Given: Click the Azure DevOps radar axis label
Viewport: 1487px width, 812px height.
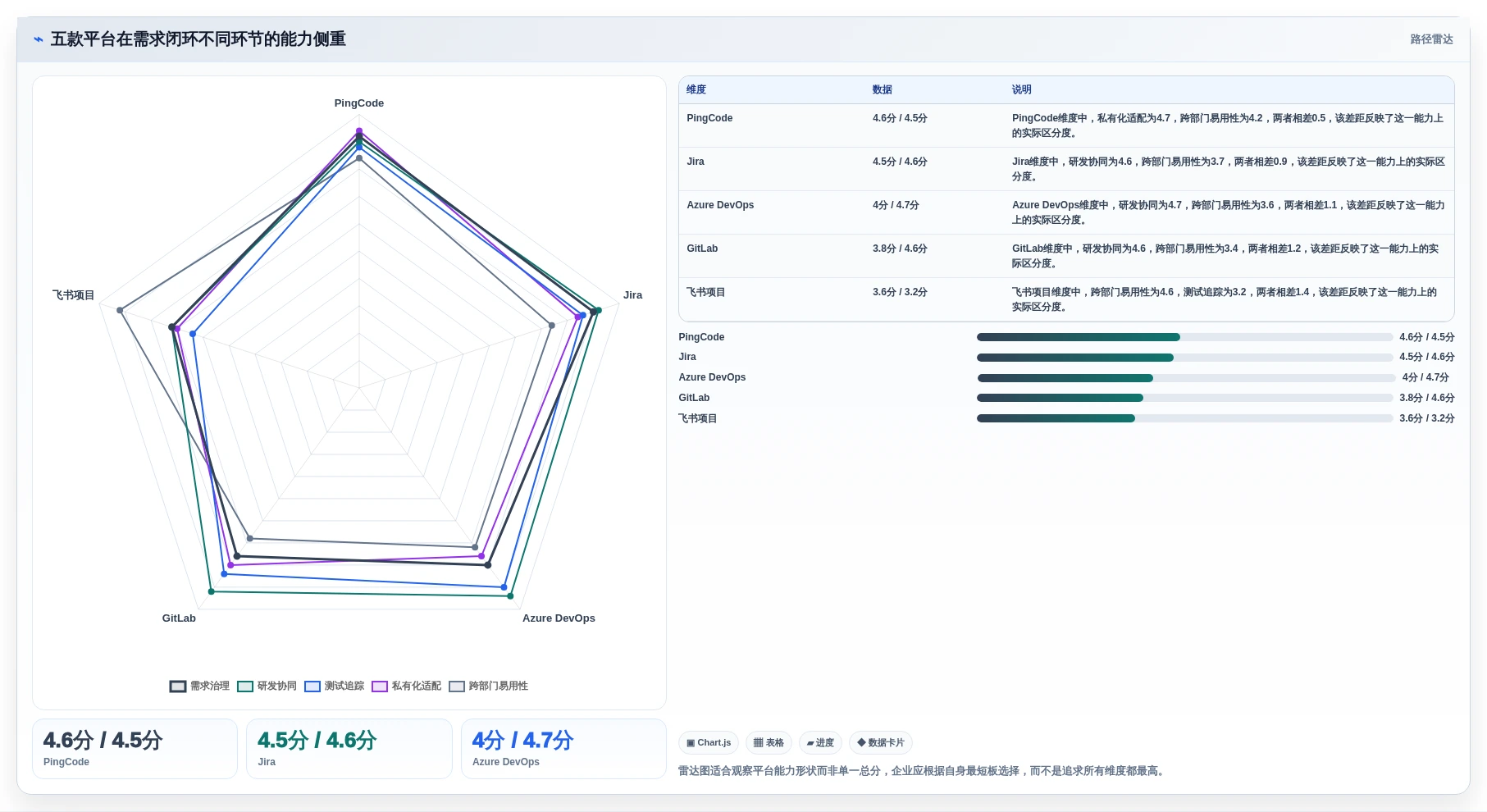Looking at the screenshot, I should 559,618.
